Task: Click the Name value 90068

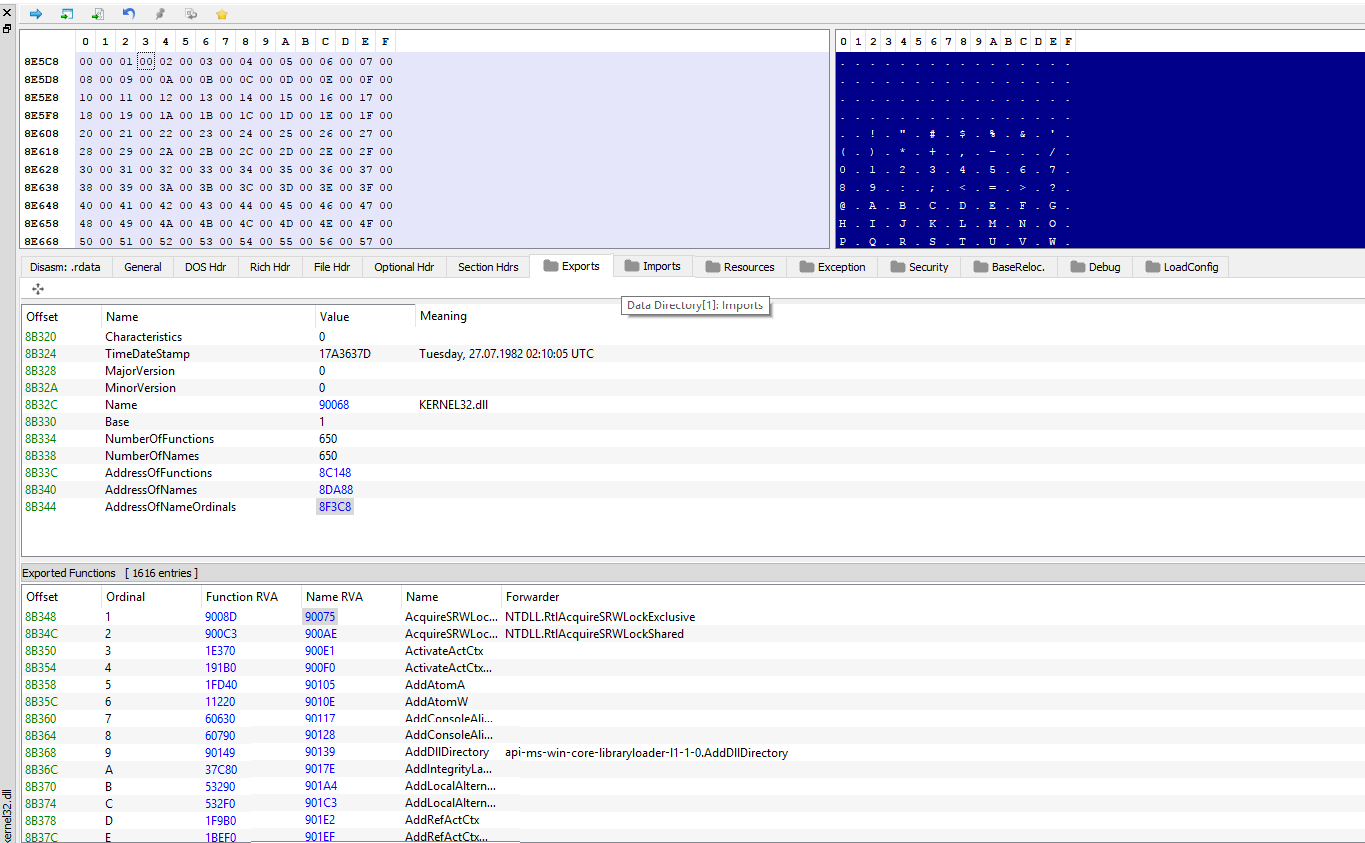Action: 334,405
